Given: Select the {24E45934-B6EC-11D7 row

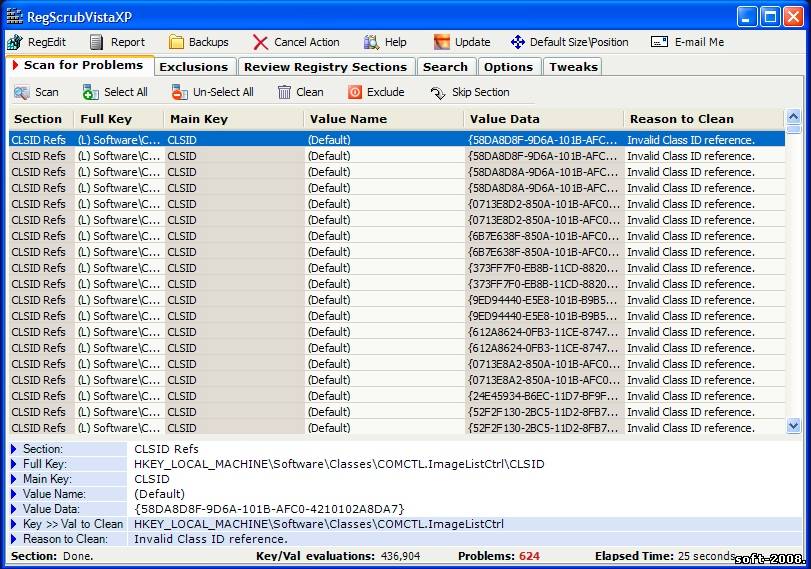Looking at the screenshot, I should point(397,396).
